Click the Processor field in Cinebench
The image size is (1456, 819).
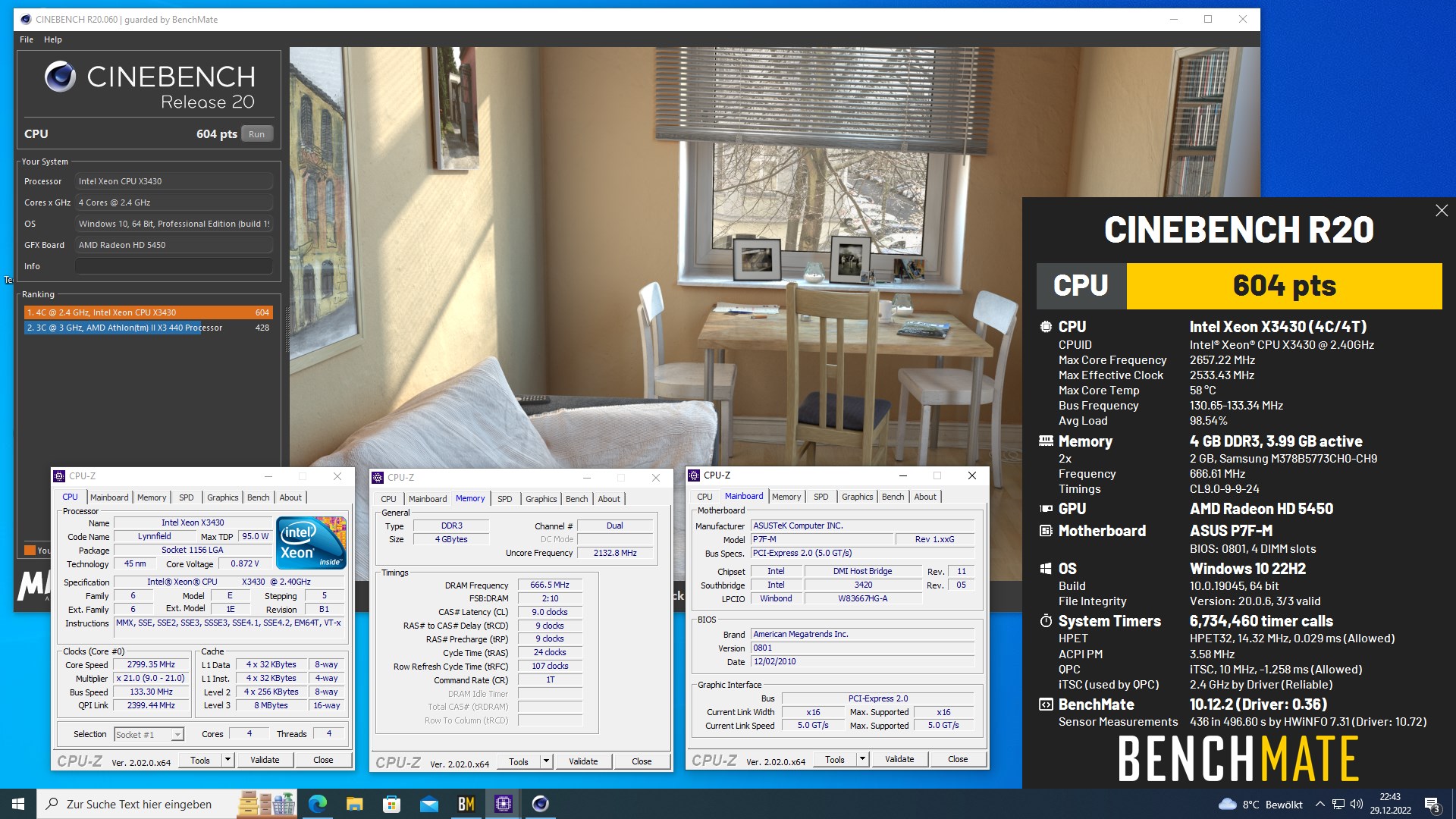point(174,181)
